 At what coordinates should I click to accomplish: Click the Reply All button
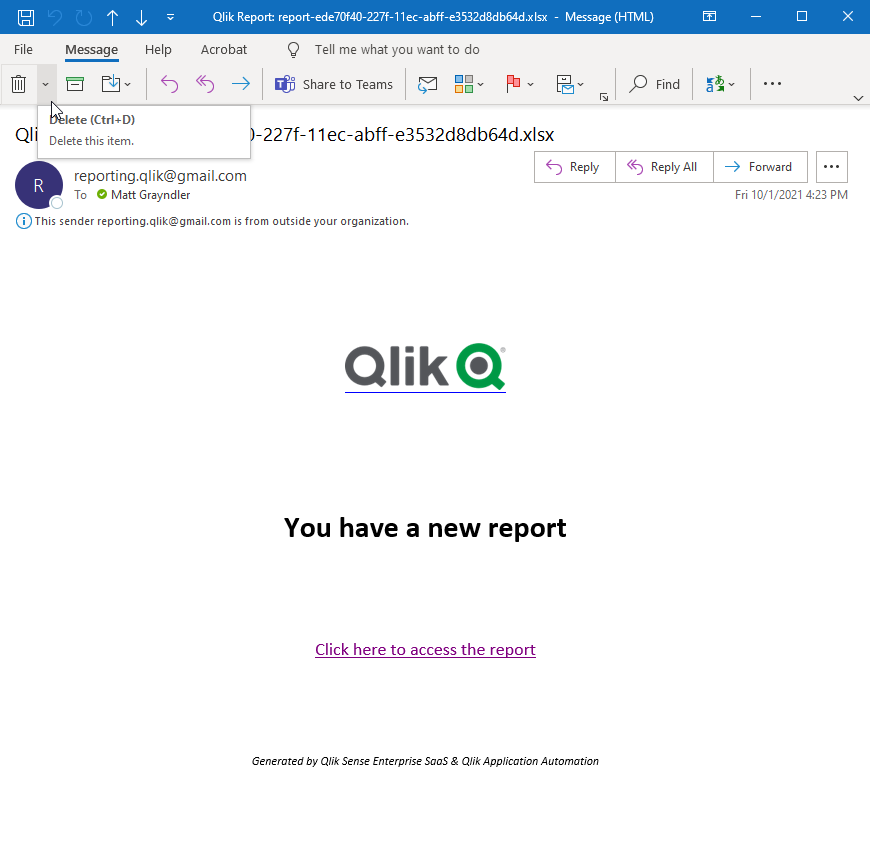[664, 166]
